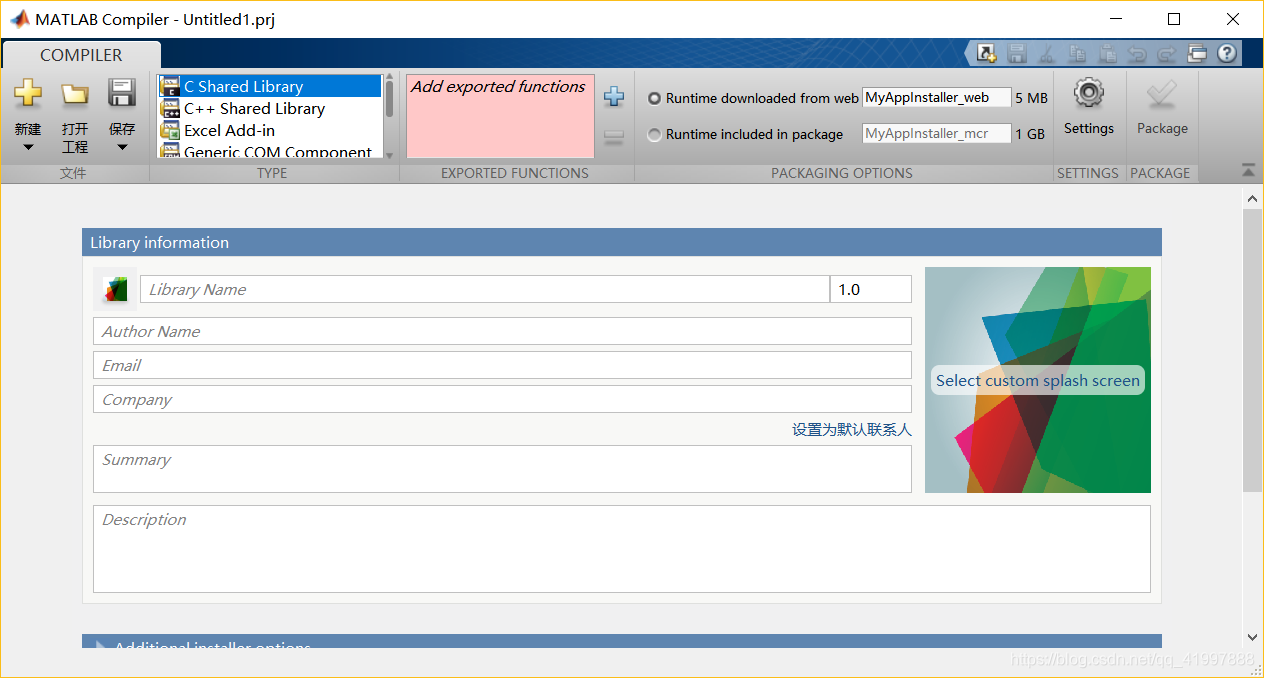Image resolution: width=1264 pixels, height=678 pixels.
Task: Click the switch windows icon
Action: (1197, 54)
